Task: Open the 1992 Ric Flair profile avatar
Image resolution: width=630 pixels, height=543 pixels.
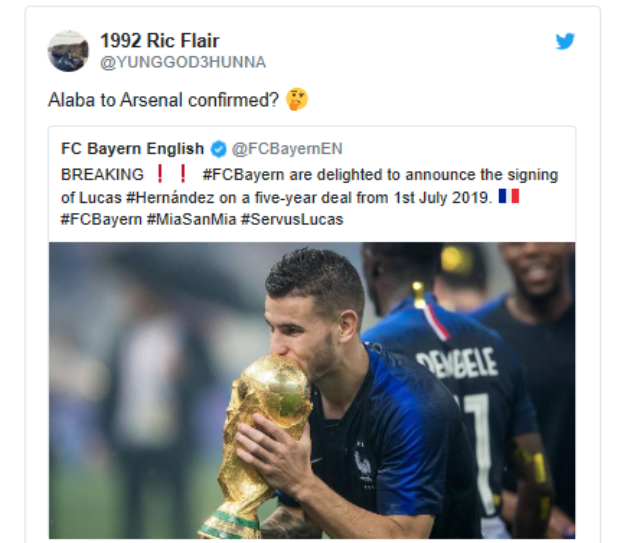Action: point(68,50)
